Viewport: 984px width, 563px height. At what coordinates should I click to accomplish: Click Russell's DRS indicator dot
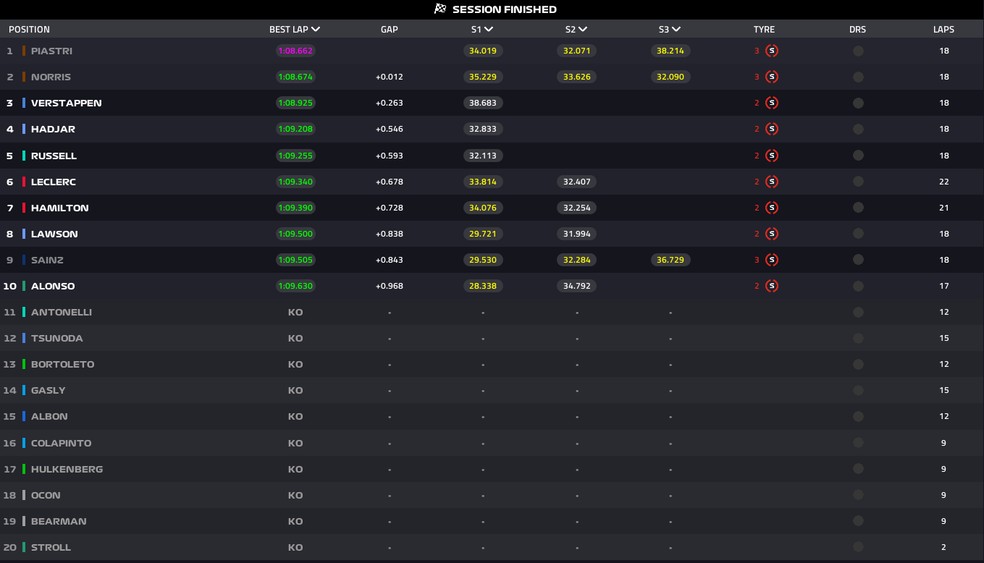(x=858, y=156)
